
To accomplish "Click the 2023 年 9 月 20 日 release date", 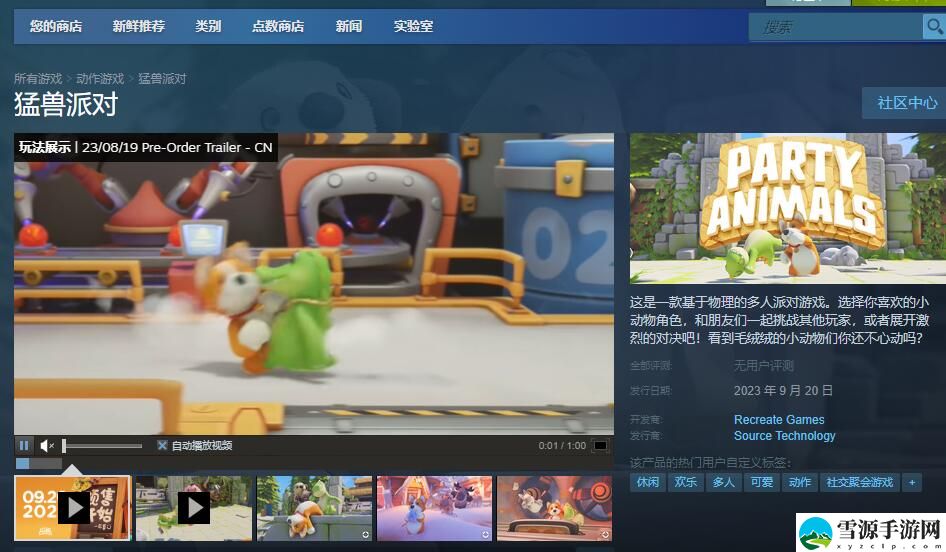I will [783, 390].
